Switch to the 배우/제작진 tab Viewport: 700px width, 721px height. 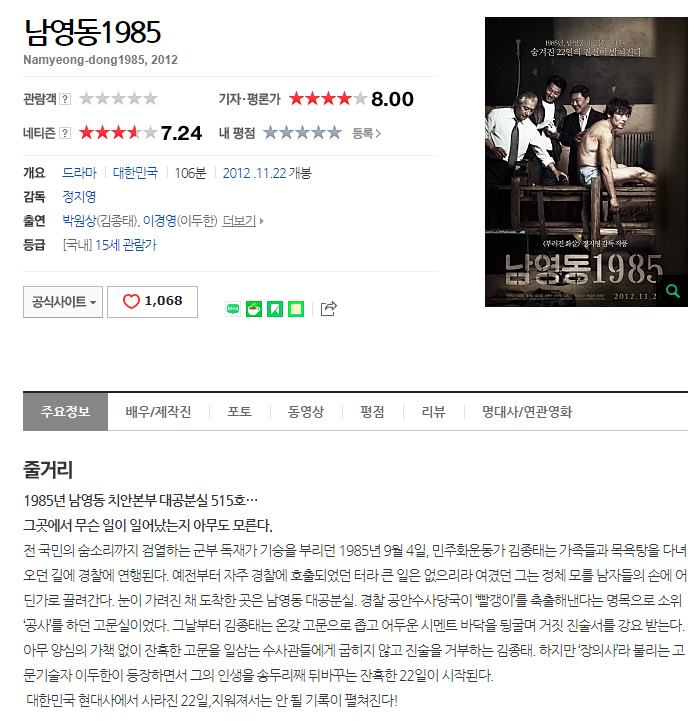click(x=158, y=412)
